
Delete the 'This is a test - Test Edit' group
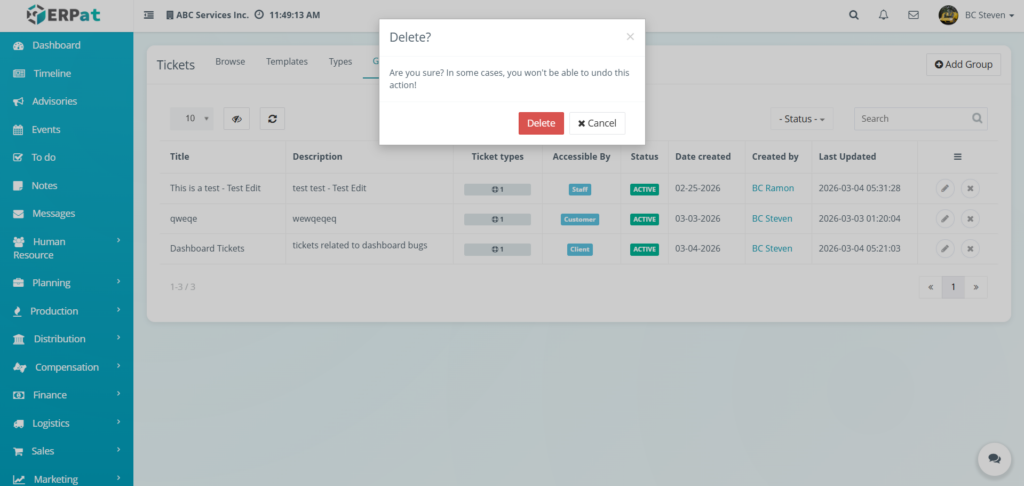point(970,189)
